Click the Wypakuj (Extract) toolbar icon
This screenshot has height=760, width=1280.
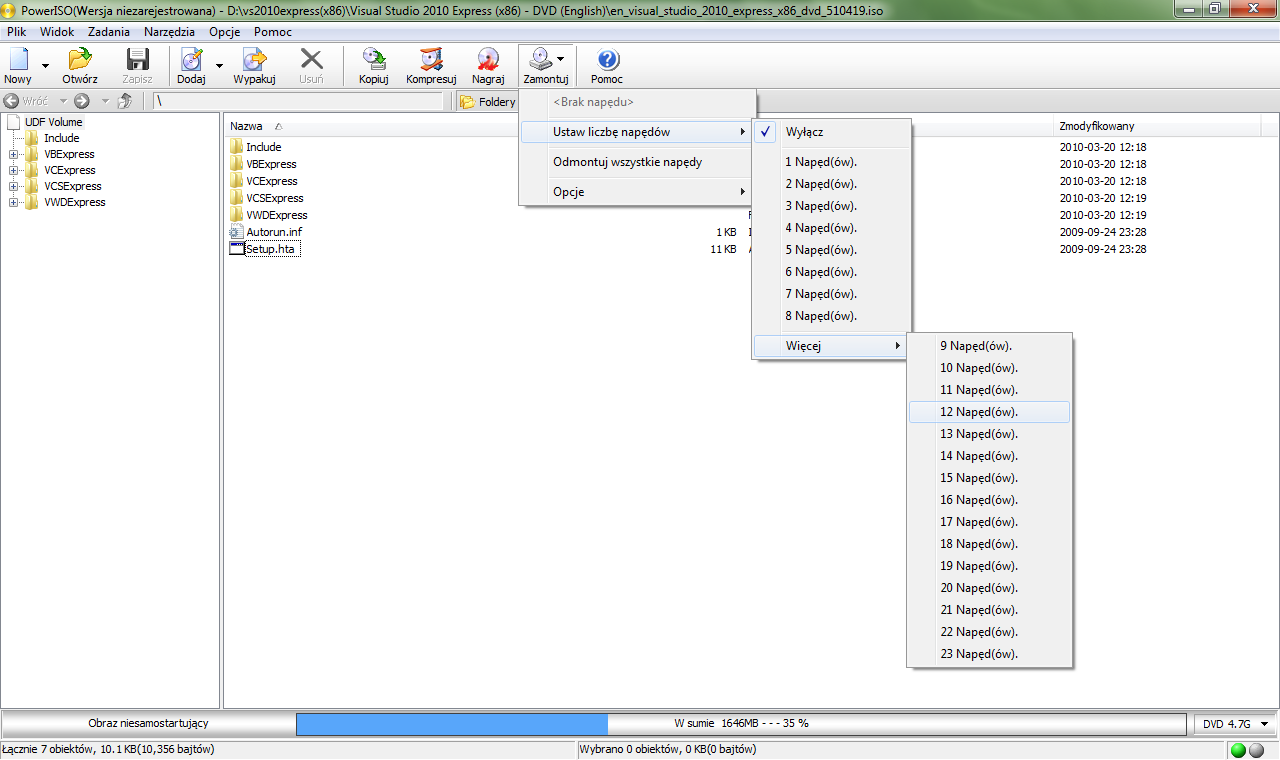[x=254, y=60]
